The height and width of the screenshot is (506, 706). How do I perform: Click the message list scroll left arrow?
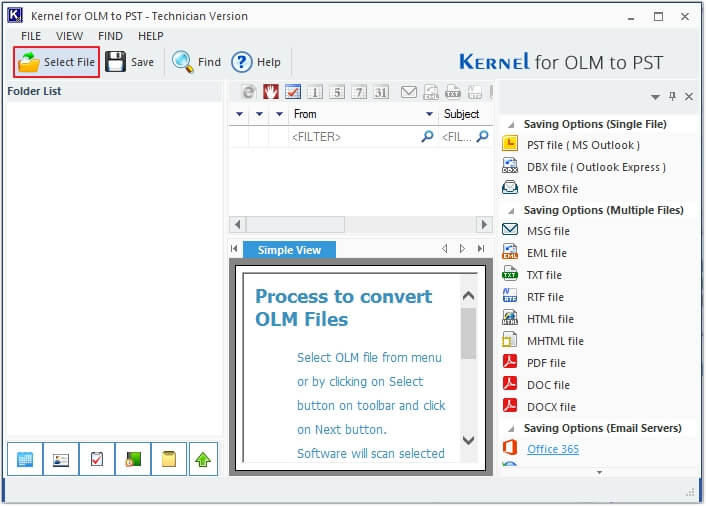pos(238,224)
